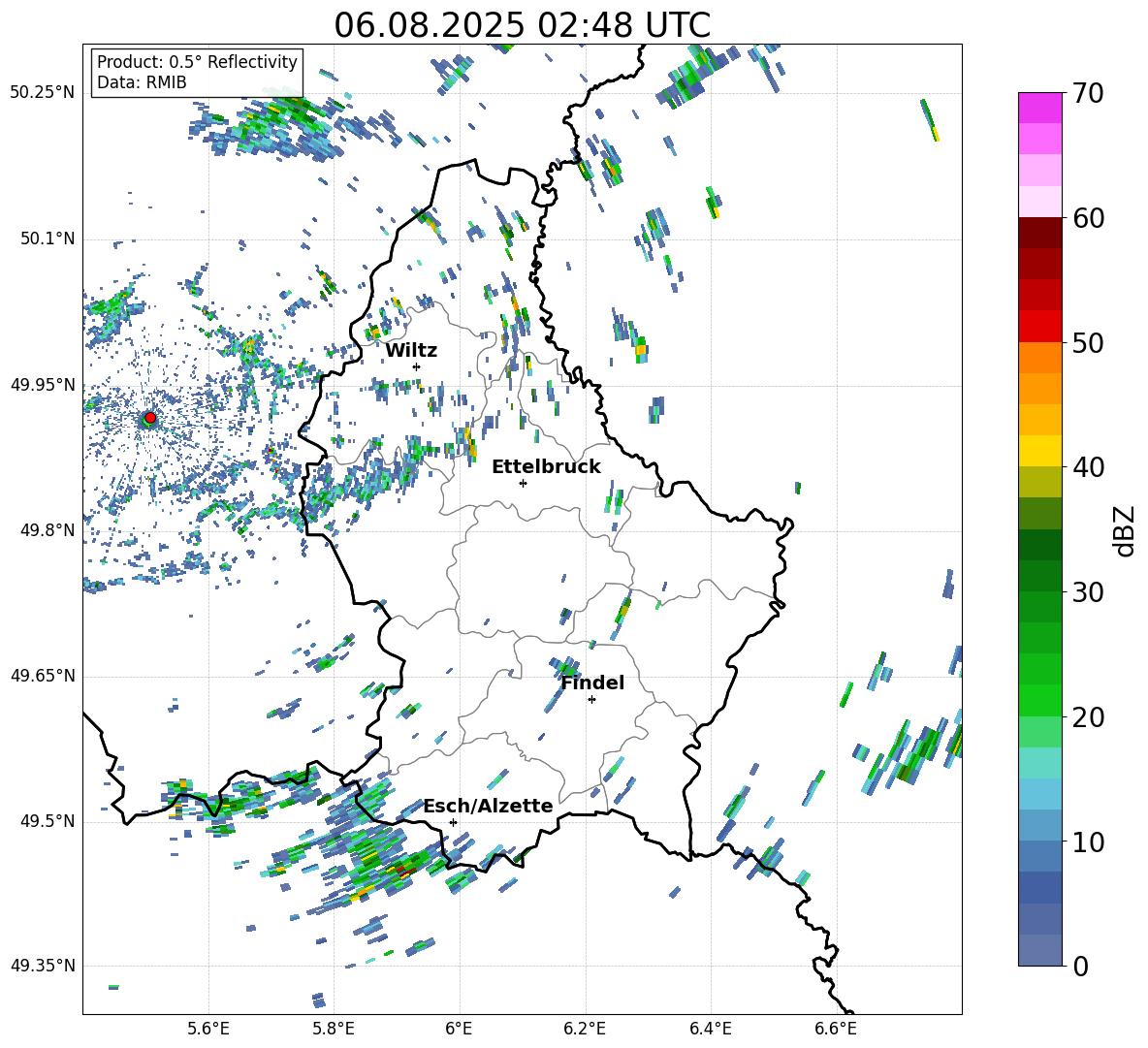Click the 40 tick label on colorbar

coord(1087,467)
